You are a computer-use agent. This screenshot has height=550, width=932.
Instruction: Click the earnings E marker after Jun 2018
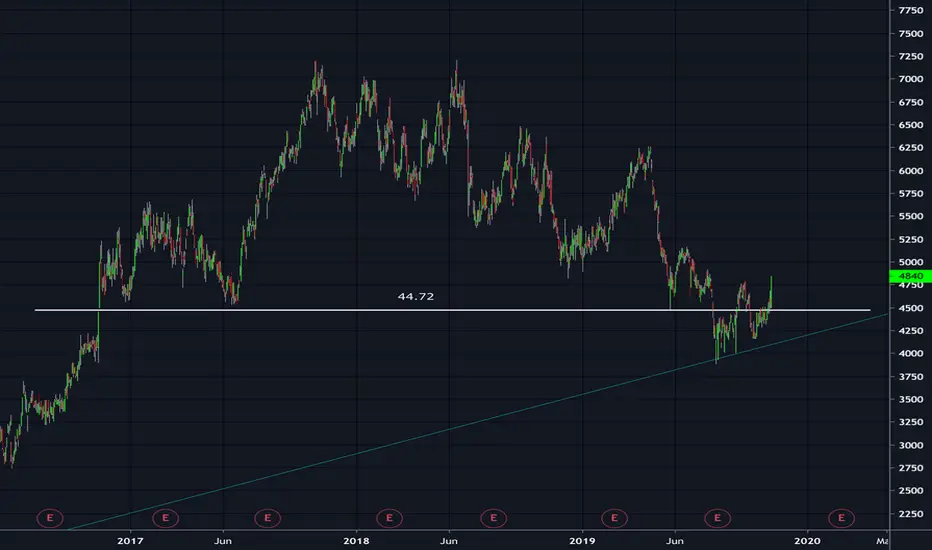[493, 518]
